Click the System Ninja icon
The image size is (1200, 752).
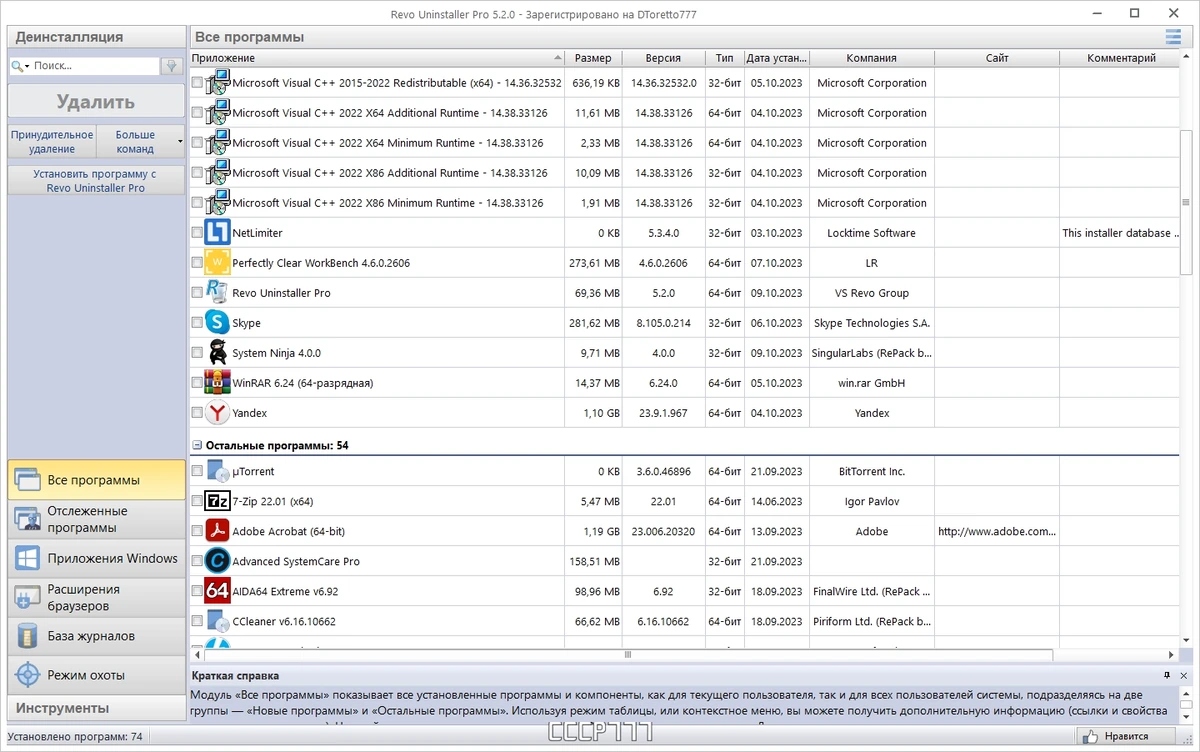tap(217, 353)
